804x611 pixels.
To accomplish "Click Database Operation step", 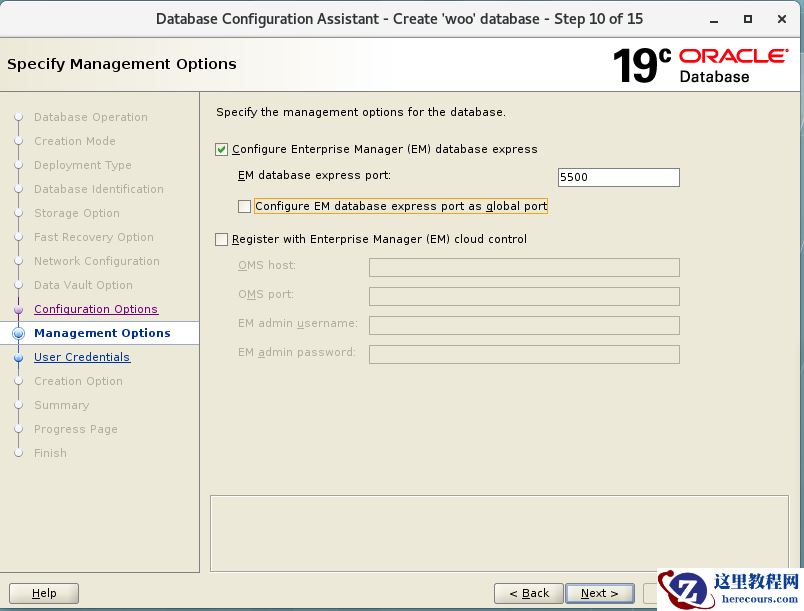I will [91, 117].
